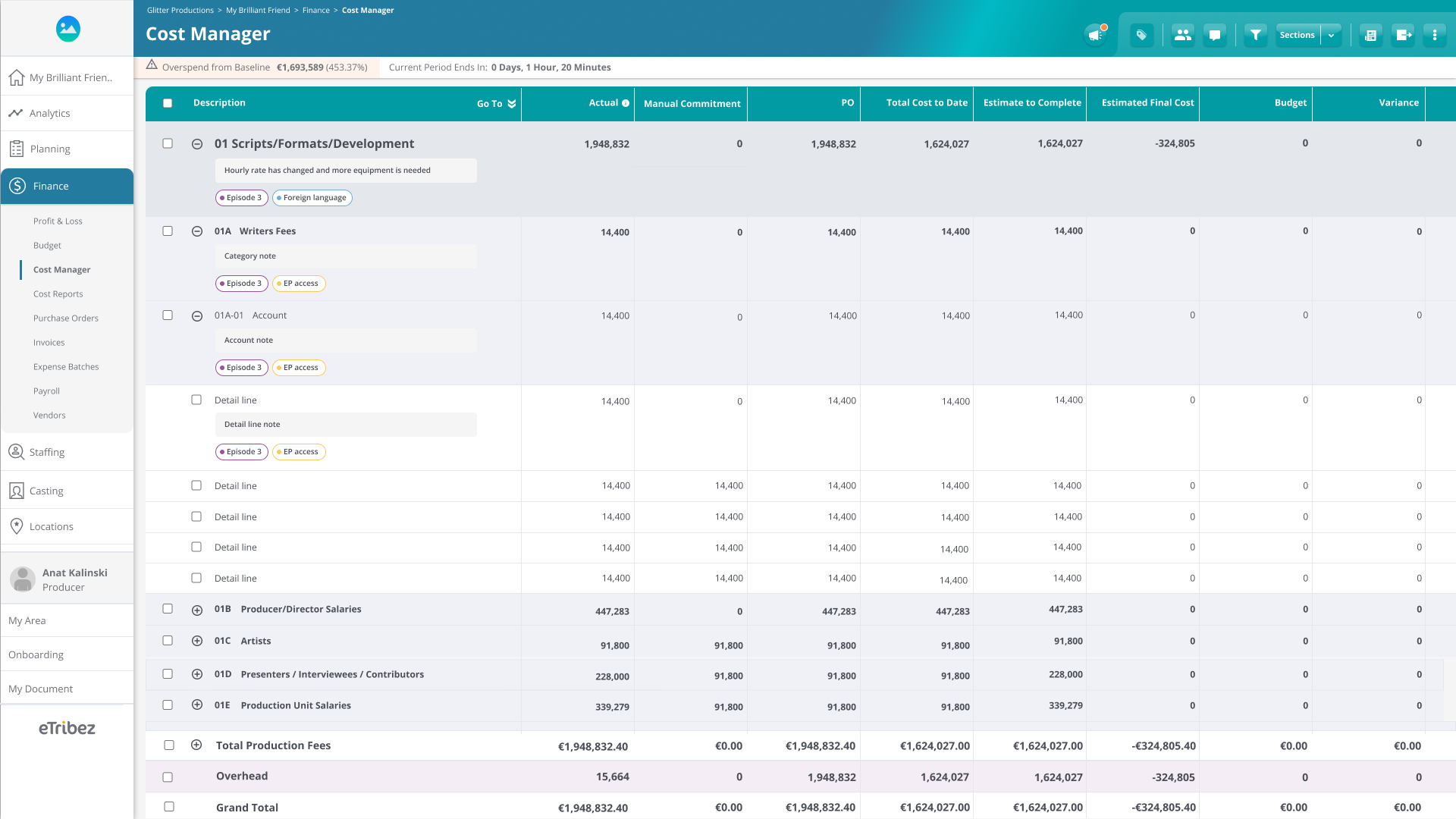Check the 01A Writers Fees checkbox
Screen dimensions: 1456x819
(168, 231)
